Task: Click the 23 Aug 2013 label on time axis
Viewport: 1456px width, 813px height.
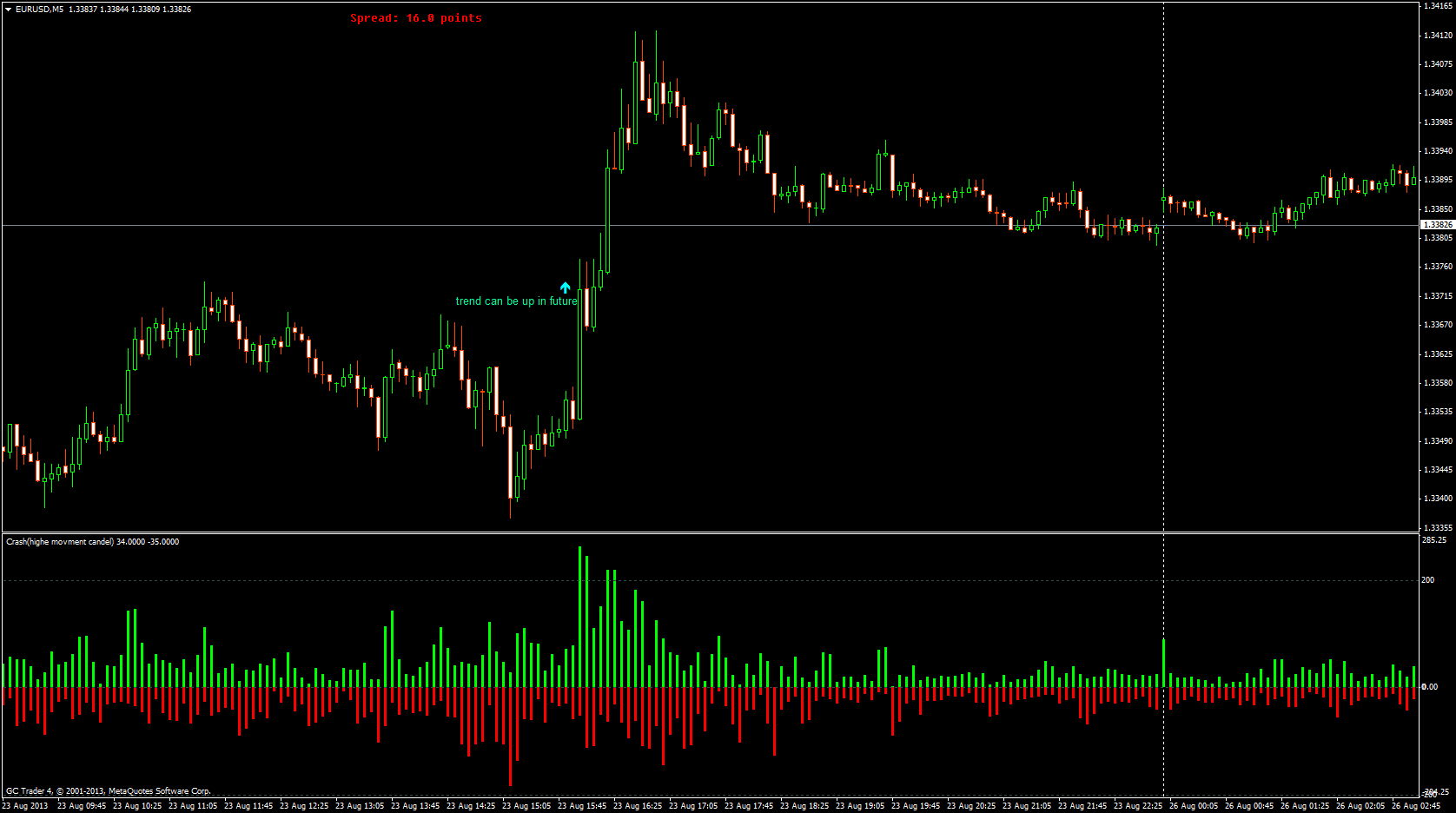Action: pos(25,805)
